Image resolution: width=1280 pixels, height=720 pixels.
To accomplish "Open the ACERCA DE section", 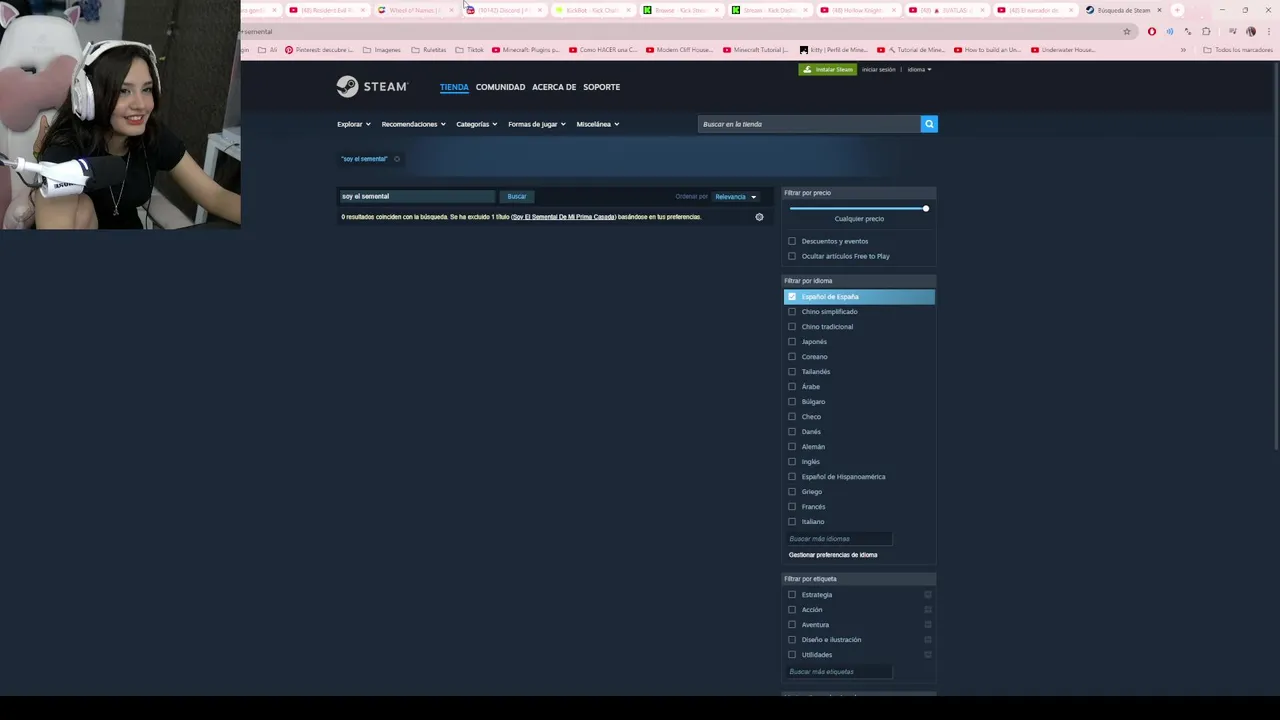I will 554,87.
